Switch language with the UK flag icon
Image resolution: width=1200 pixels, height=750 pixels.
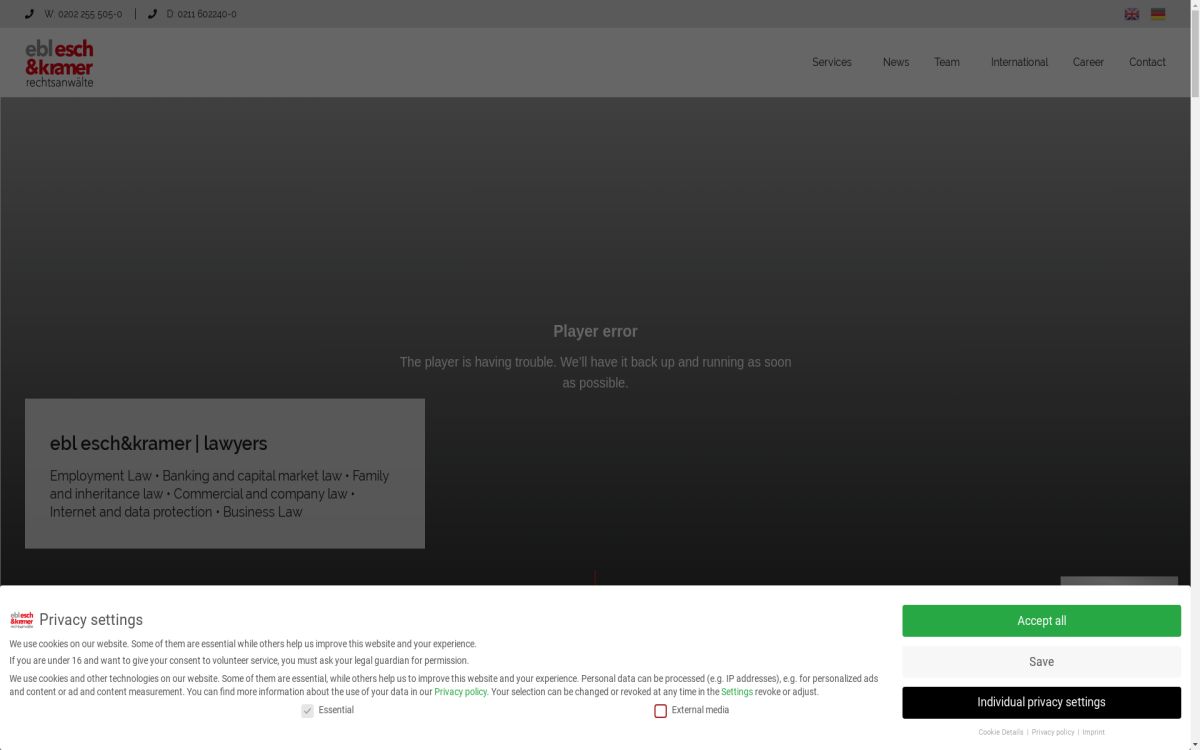1131,14
